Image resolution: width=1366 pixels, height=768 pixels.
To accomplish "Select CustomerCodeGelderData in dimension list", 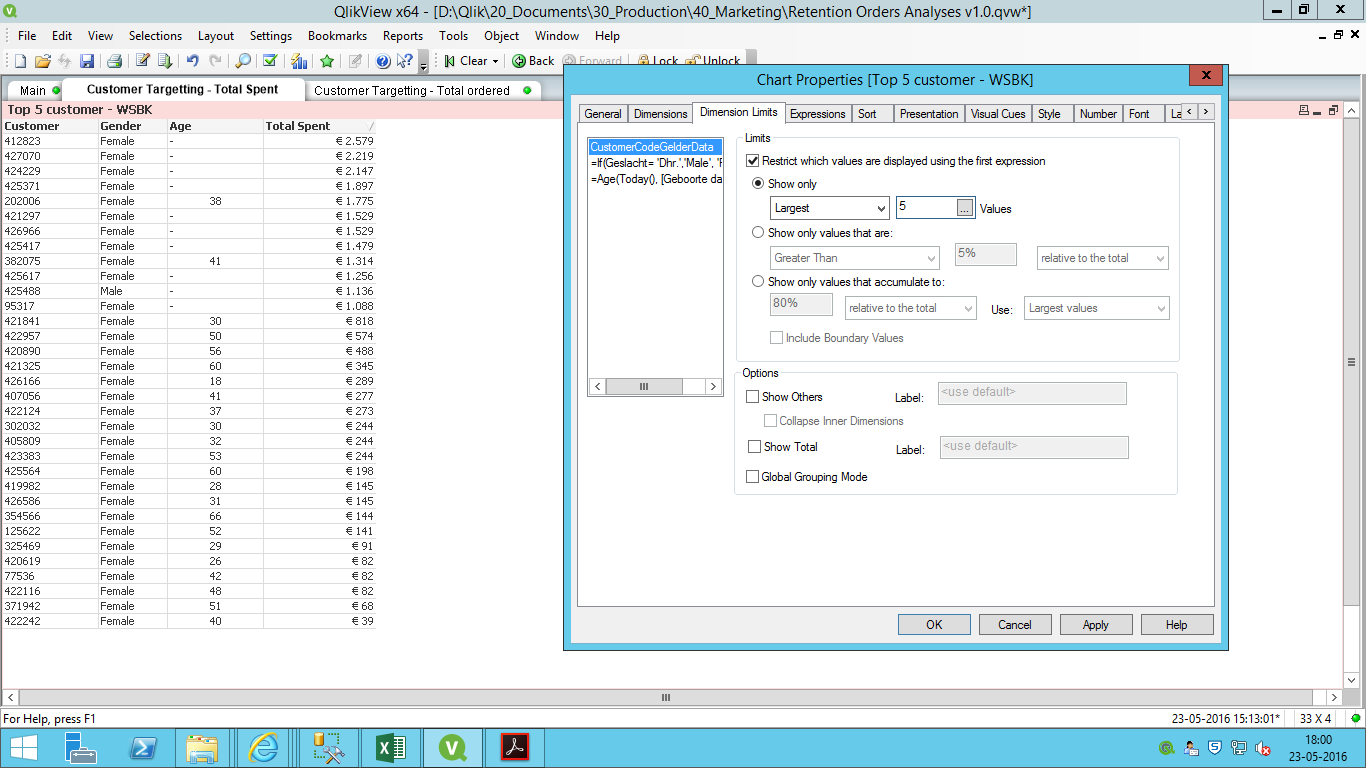I will coord(652,147).
